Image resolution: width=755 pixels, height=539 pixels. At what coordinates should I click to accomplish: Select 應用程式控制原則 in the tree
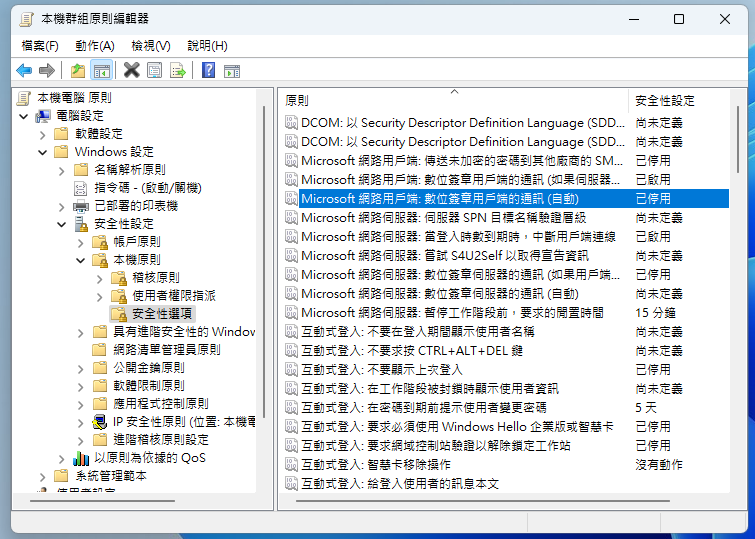[x=161, y=404]
